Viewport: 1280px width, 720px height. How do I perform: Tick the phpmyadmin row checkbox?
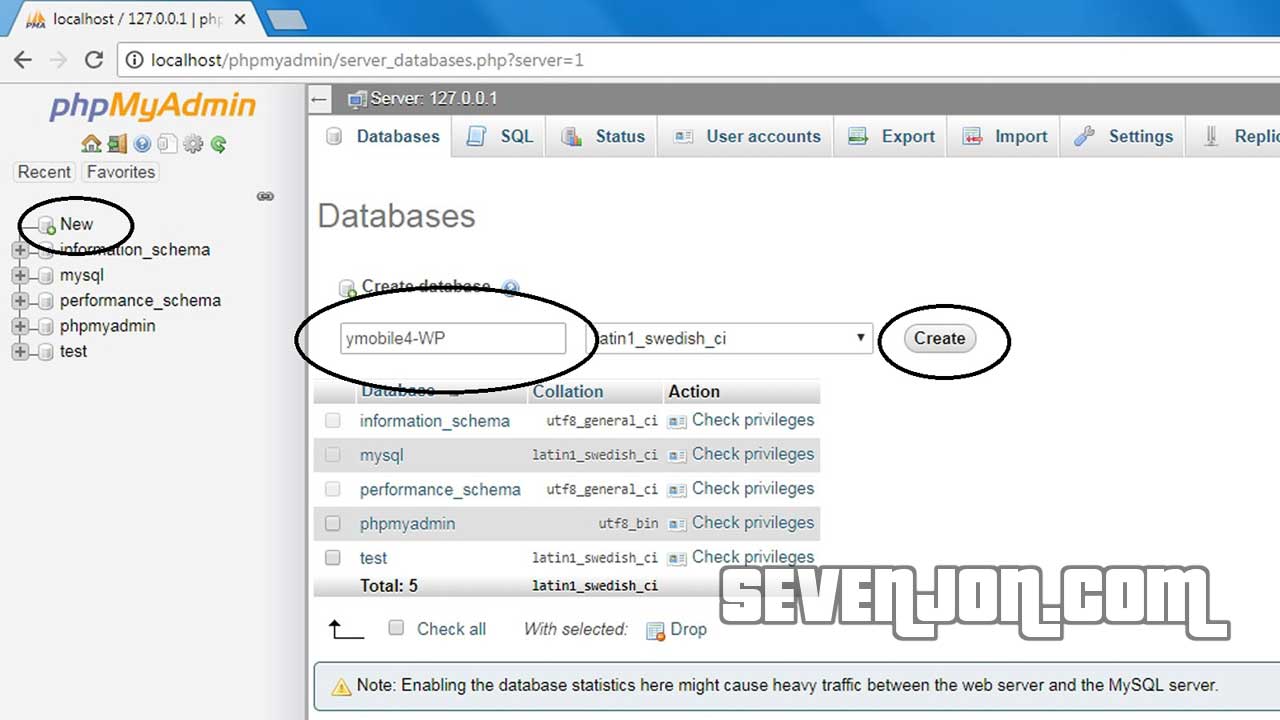[x=333, y=523]
